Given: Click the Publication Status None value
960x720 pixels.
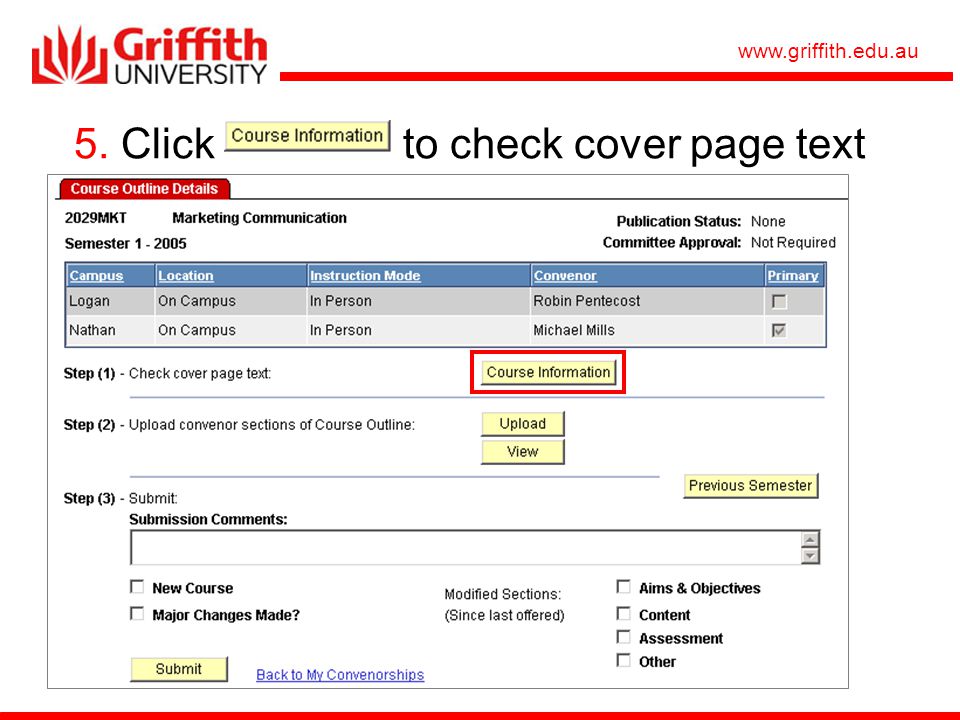Looking at the screenshot, I should point(768,221).
